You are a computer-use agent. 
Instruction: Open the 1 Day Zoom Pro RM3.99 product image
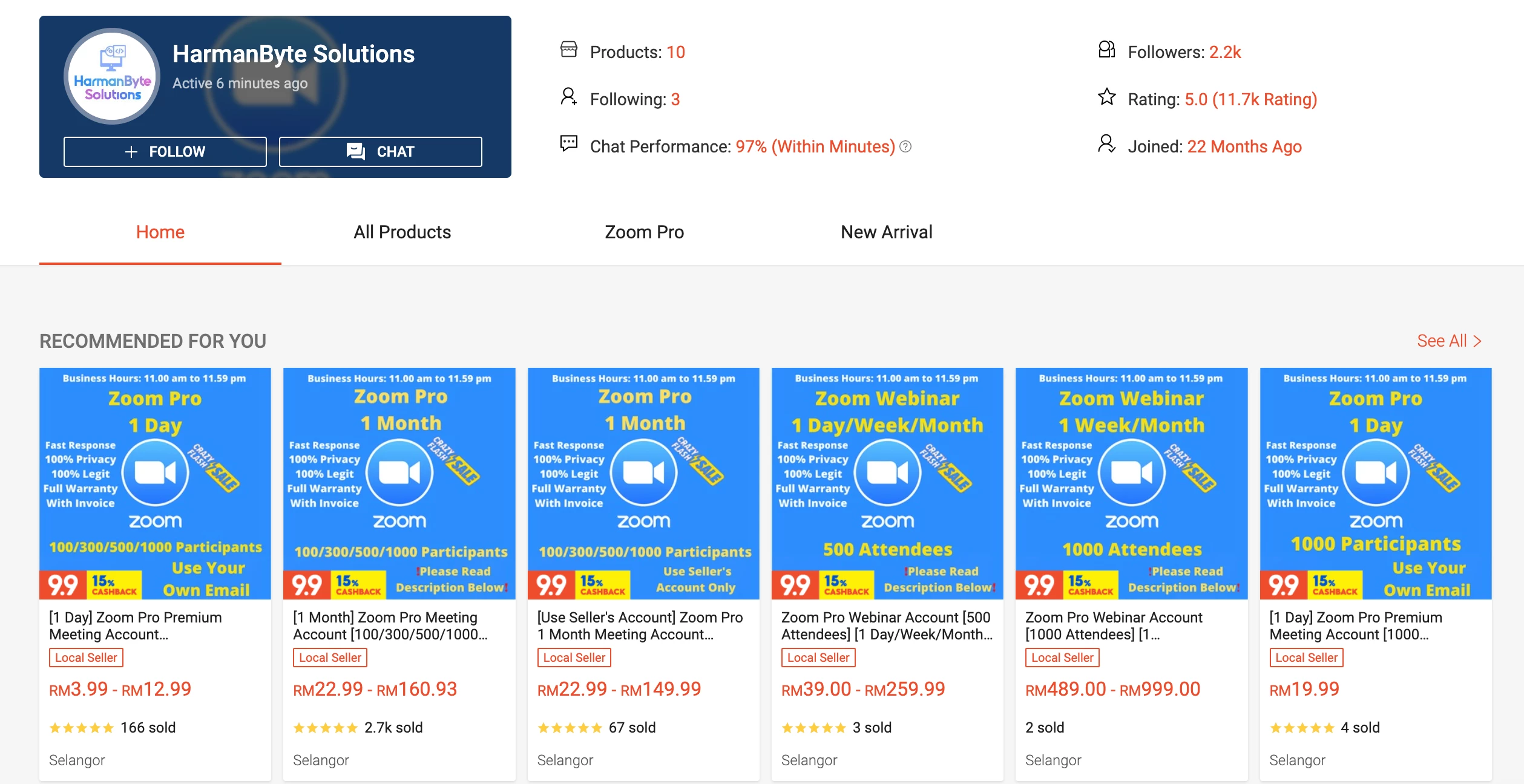[x=155, y=483]
